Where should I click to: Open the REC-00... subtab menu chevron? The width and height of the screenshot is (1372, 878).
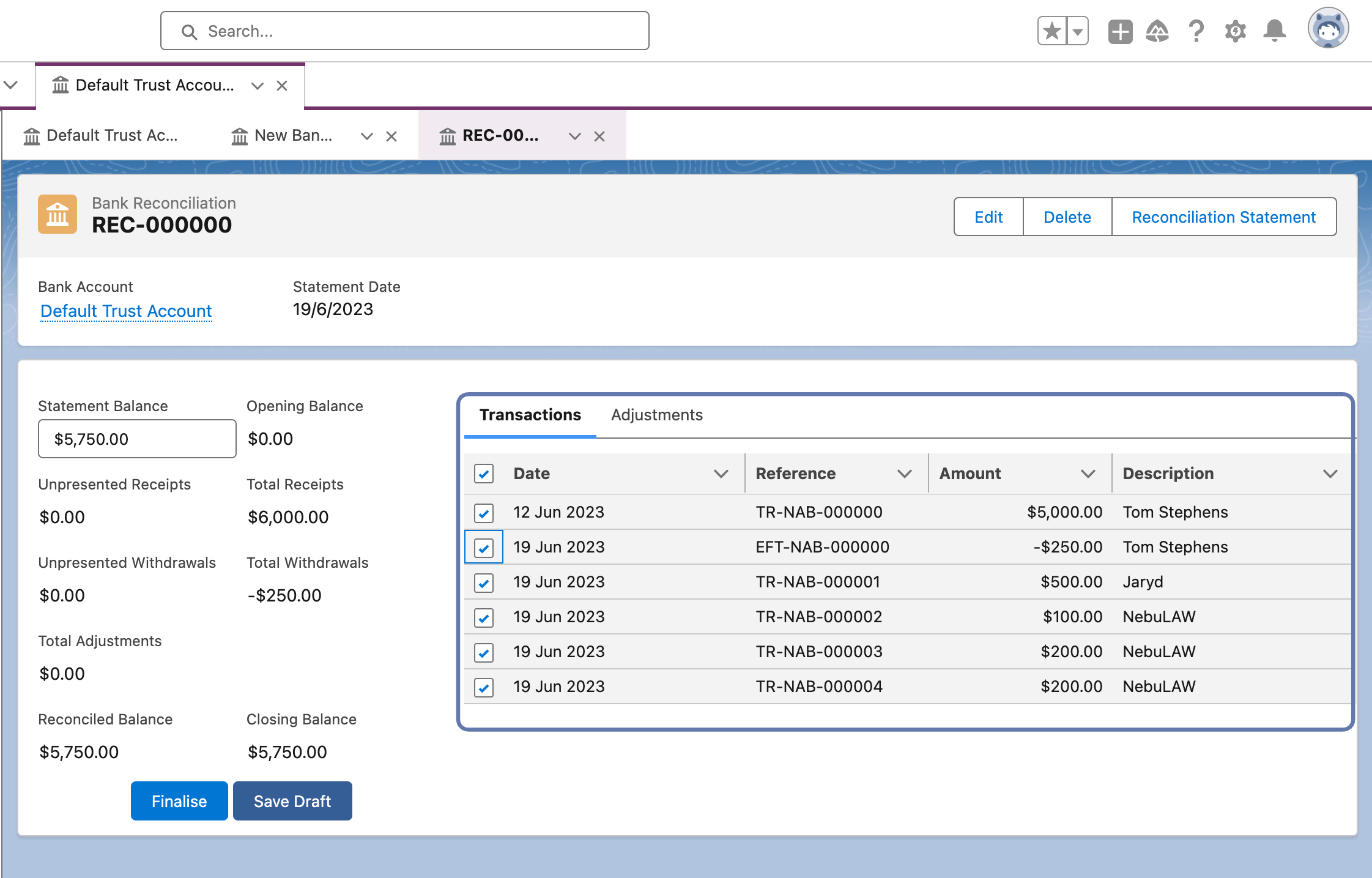tap(575, 136)
